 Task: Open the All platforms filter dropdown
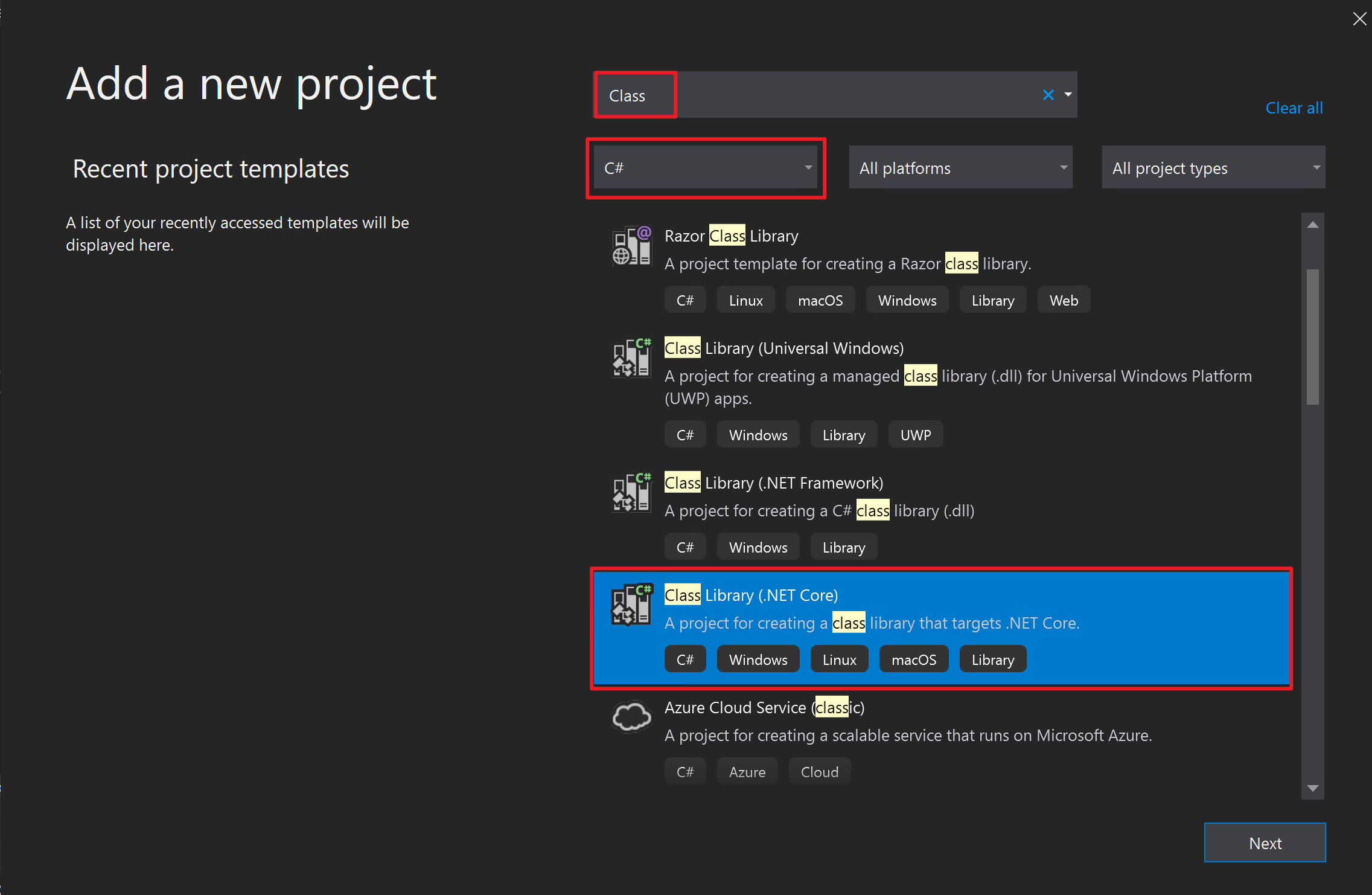point(960,168)
